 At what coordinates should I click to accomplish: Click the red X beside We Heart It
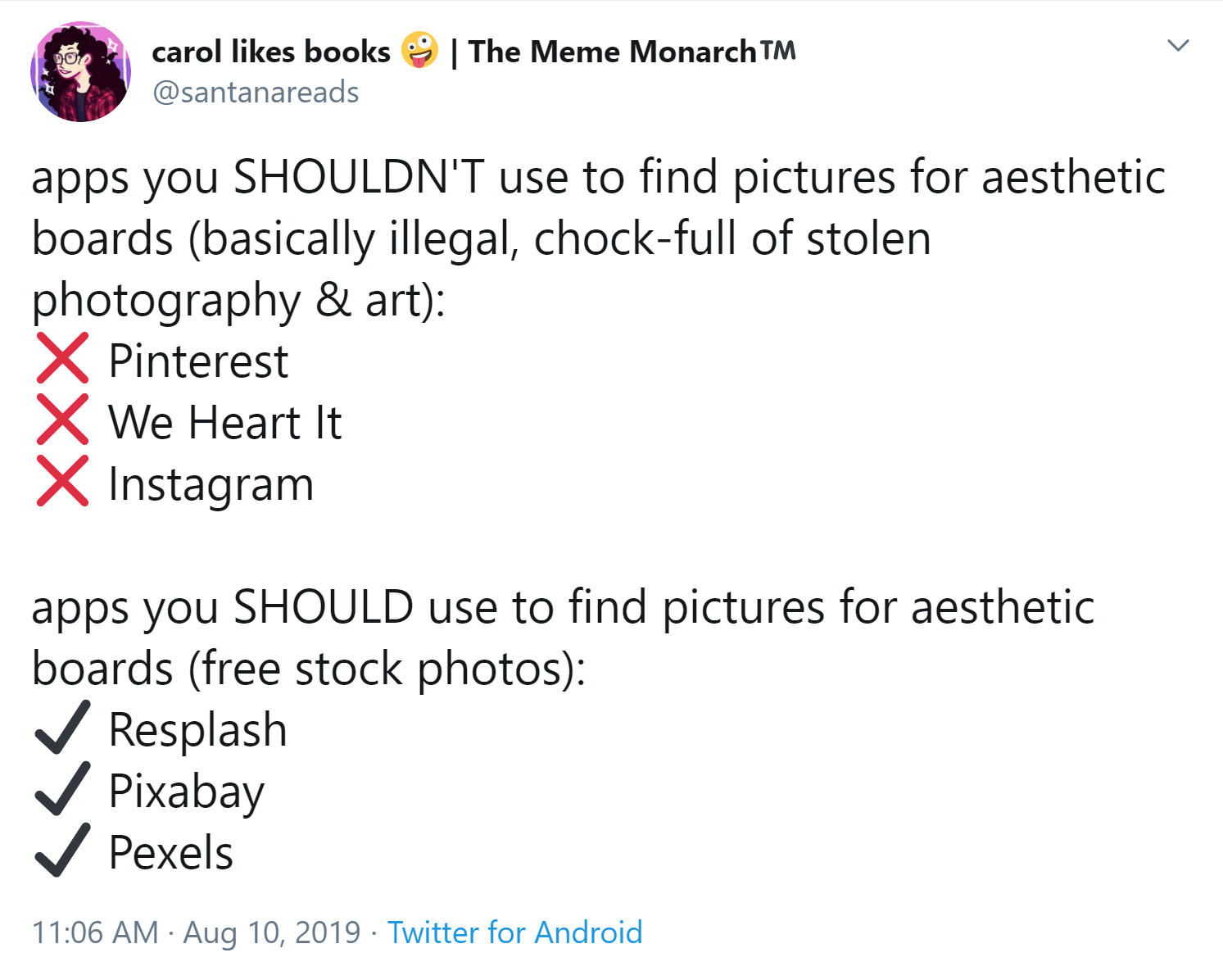click(62, 420)
